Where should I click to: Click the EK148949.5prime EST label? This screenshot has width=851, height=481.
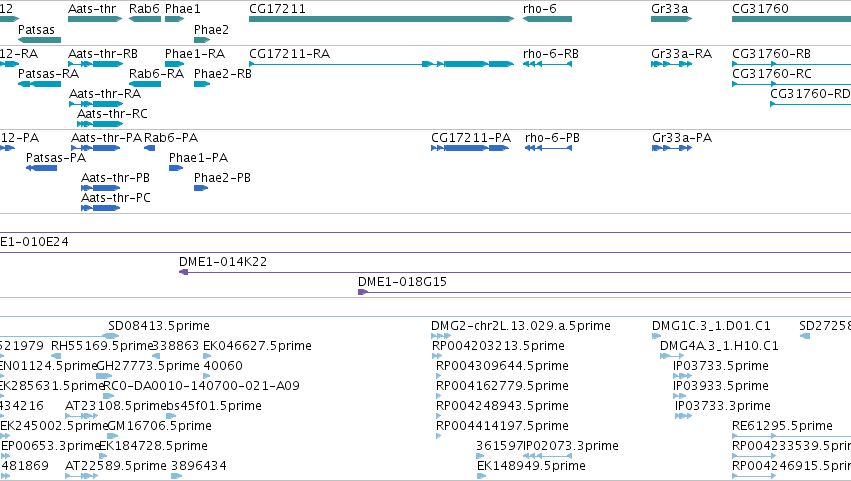pyautogui.click(x=531, y=466)
